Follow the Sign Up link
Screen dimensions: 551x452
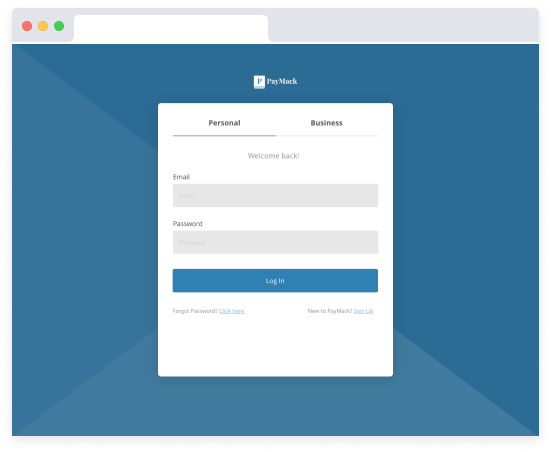(363, 311)
